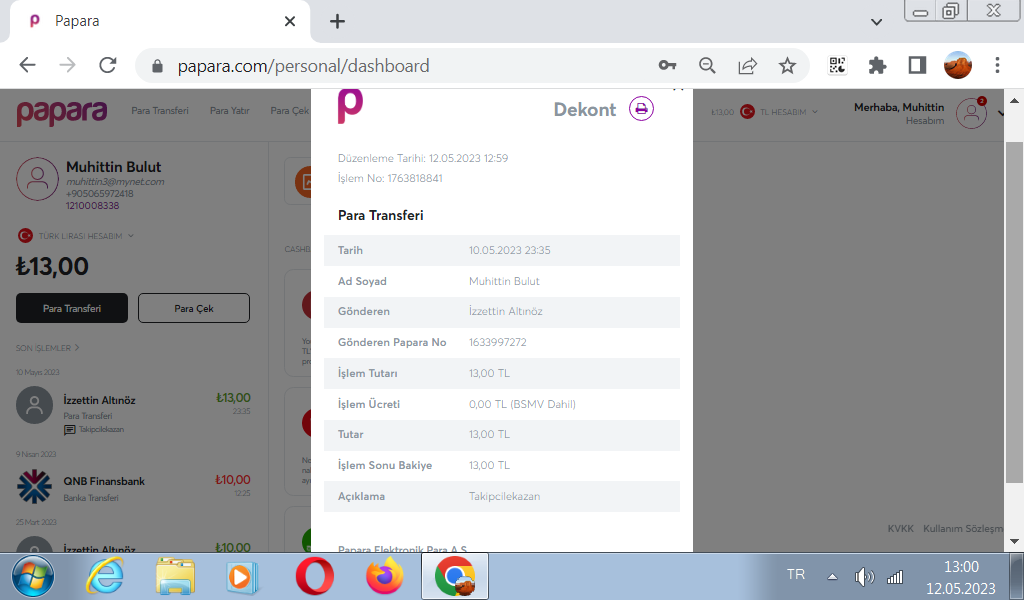Open the saved passwords key icon

tap(667, 65)
